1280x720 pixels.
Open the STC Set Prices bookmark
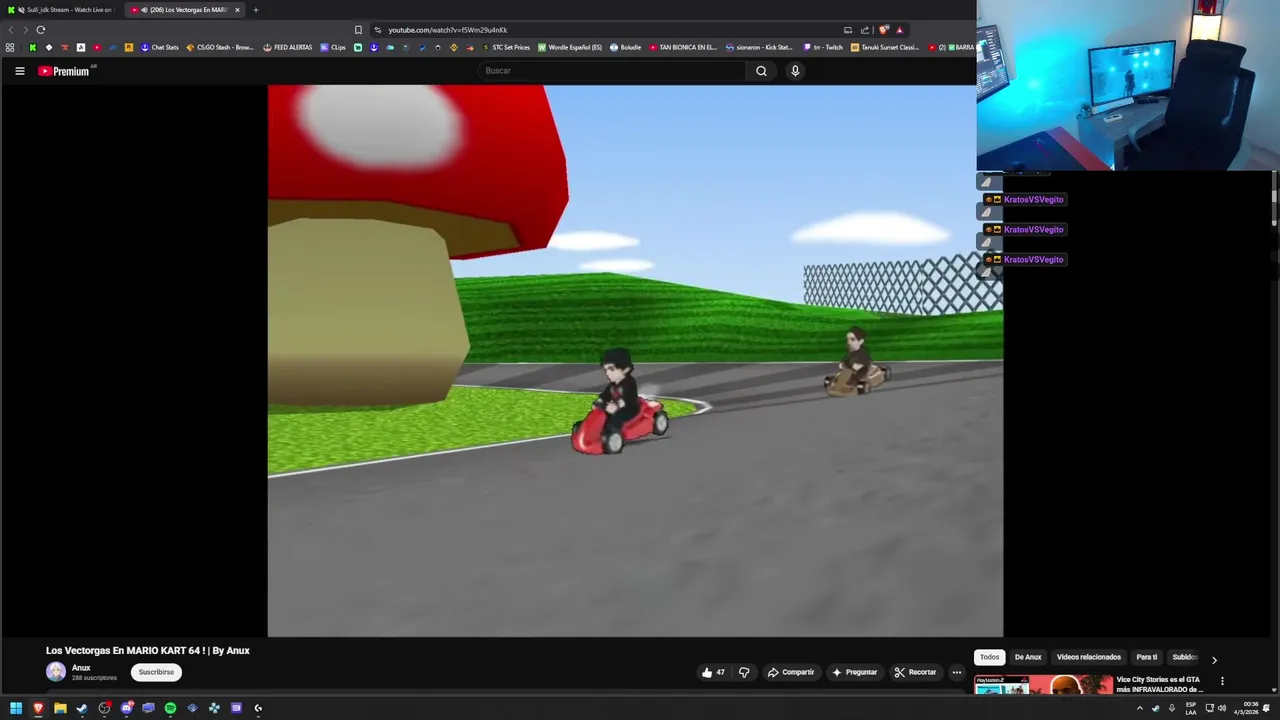point(506,47)
